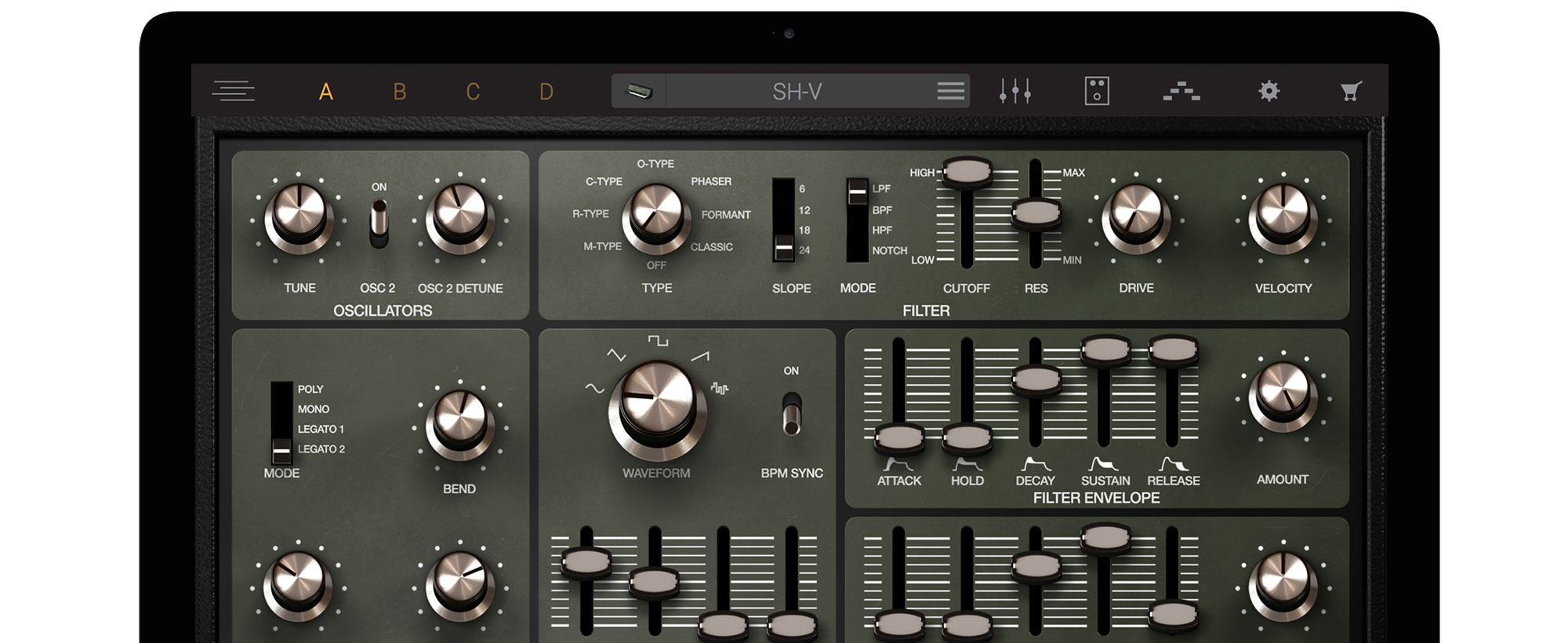Screen dimensions: 1568x643
Task: Click the attack curve icon above ATTACK
Action: [898, 464]
